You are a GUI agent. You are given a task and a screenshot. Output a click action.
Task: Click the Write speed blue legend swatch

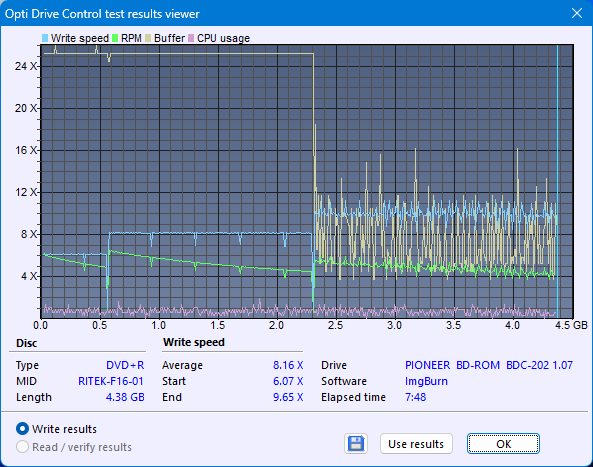tap(45, 38)
